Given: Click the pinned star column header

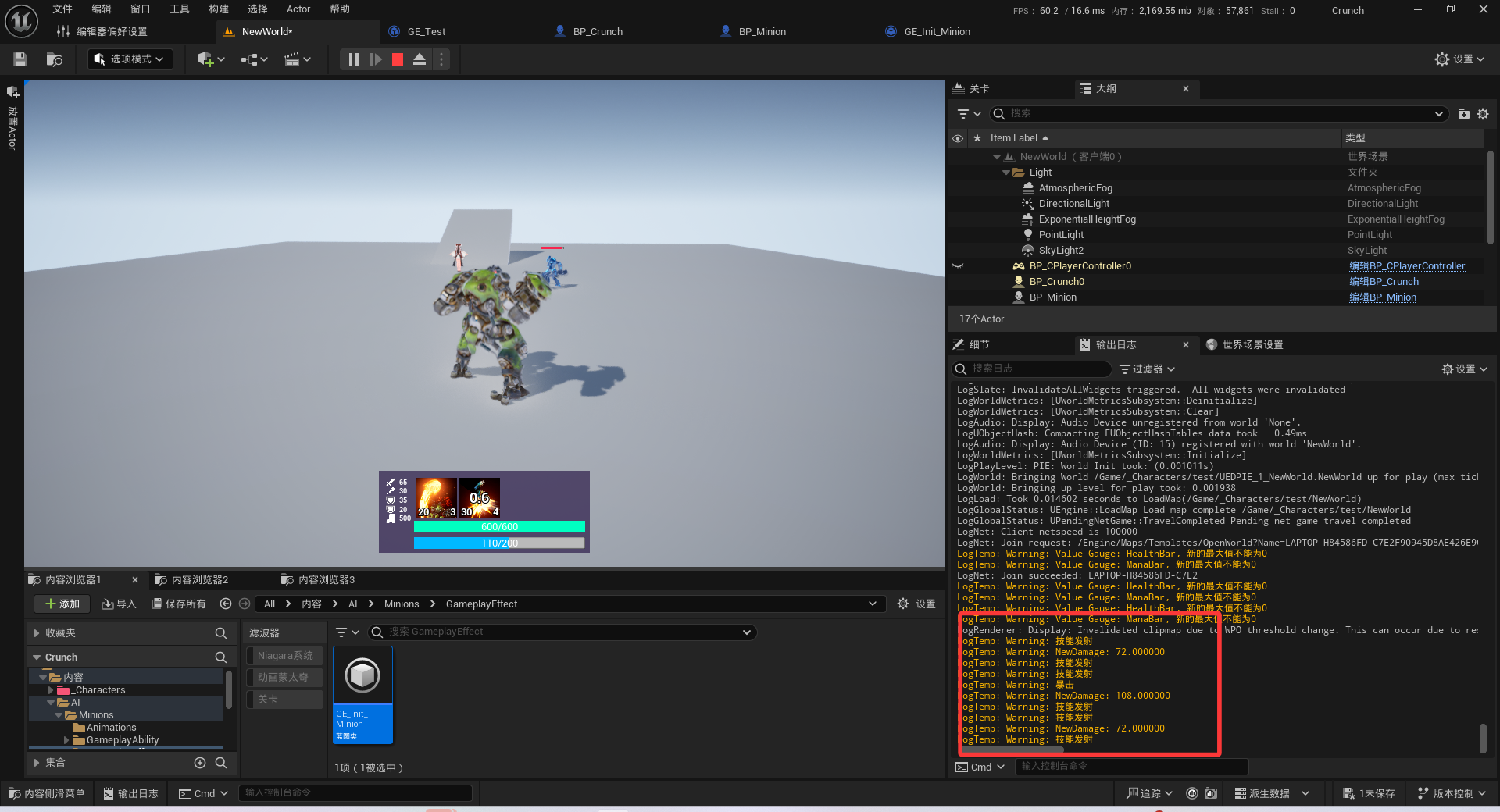Looking at the screenshot, I should pyautogui.click(x=977, y=138).
